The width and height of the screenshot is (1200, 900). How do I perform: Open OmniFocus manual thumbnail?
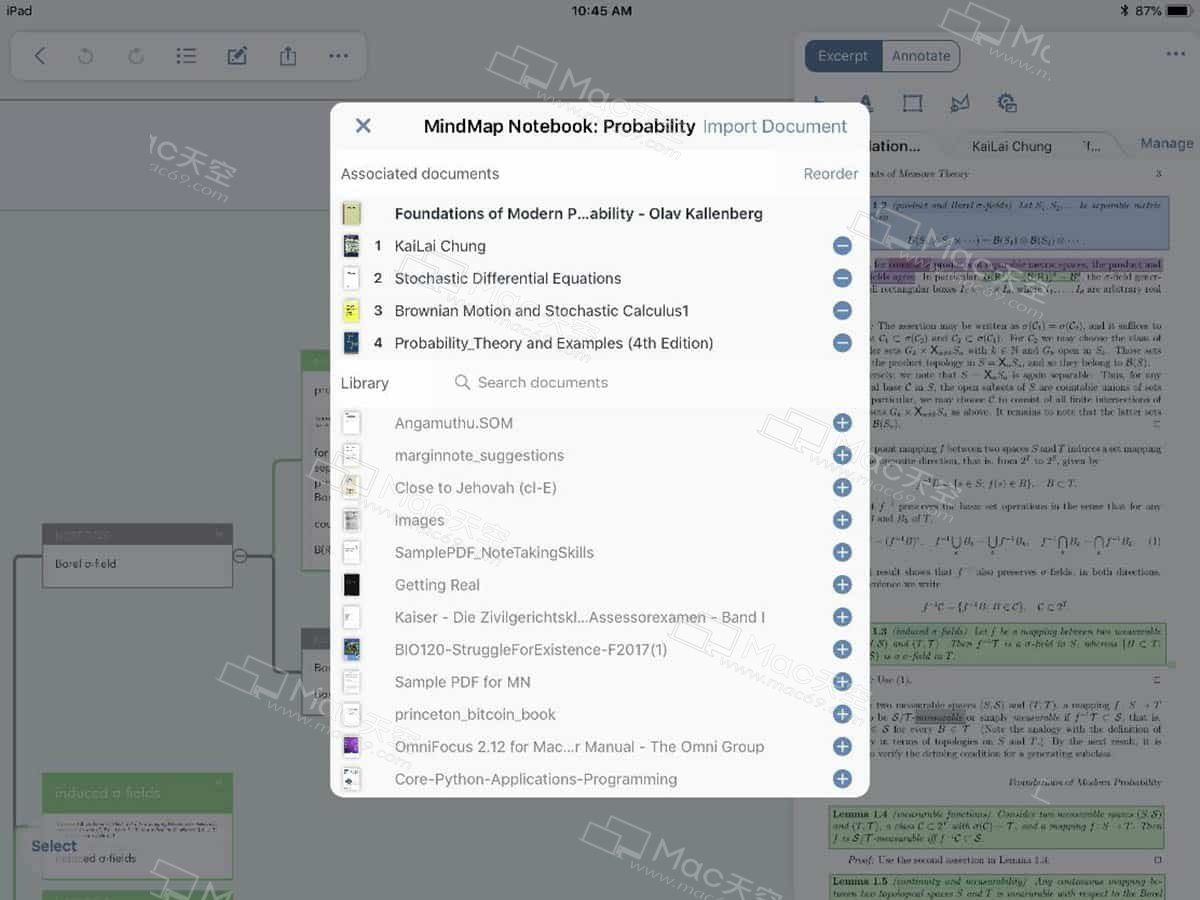coord(351,746)
